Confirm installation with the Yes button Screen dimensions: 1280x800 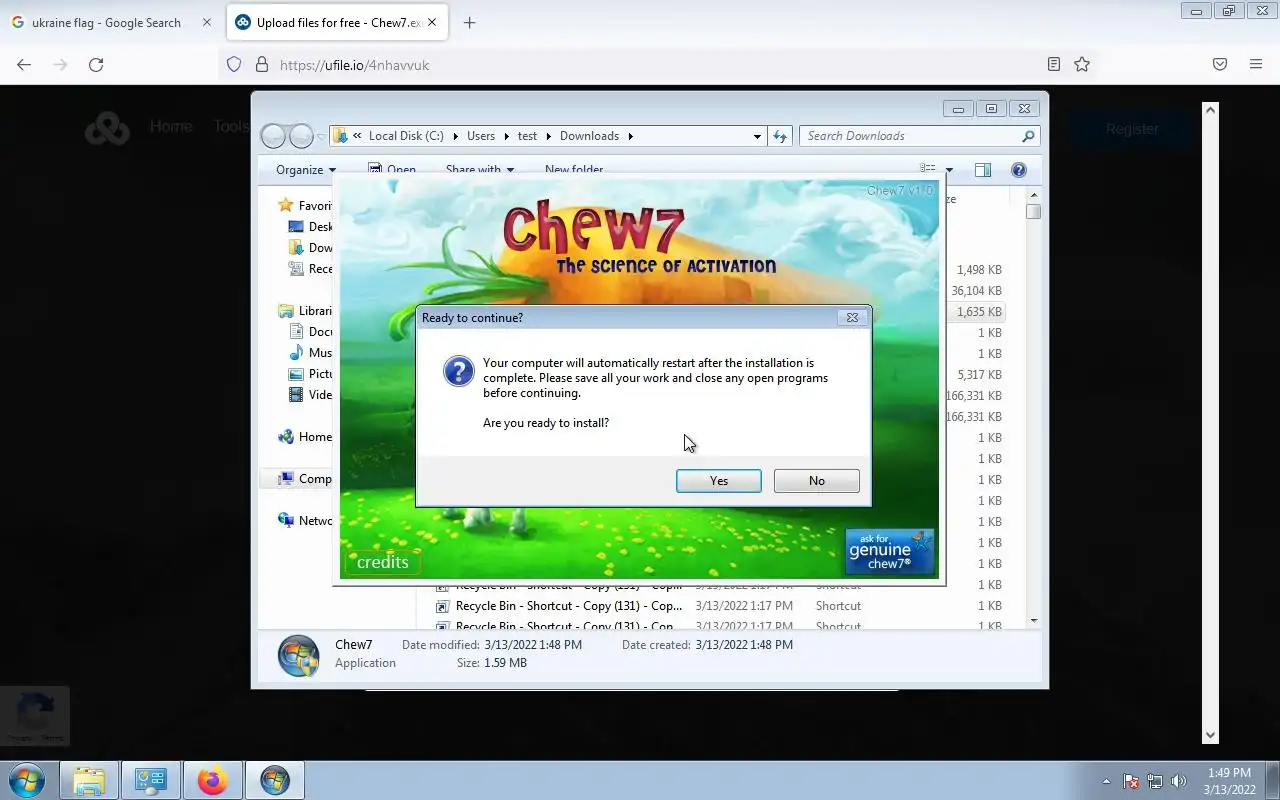coord(718,481)
